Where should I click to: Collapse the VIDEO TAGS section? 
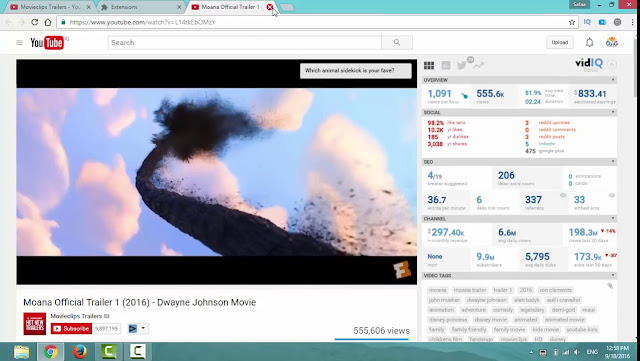tap(613, 276)
